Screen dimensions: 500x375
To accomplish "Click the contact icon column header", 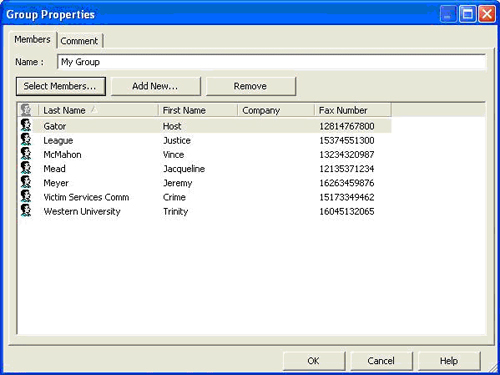I will [x=27, y=110].
